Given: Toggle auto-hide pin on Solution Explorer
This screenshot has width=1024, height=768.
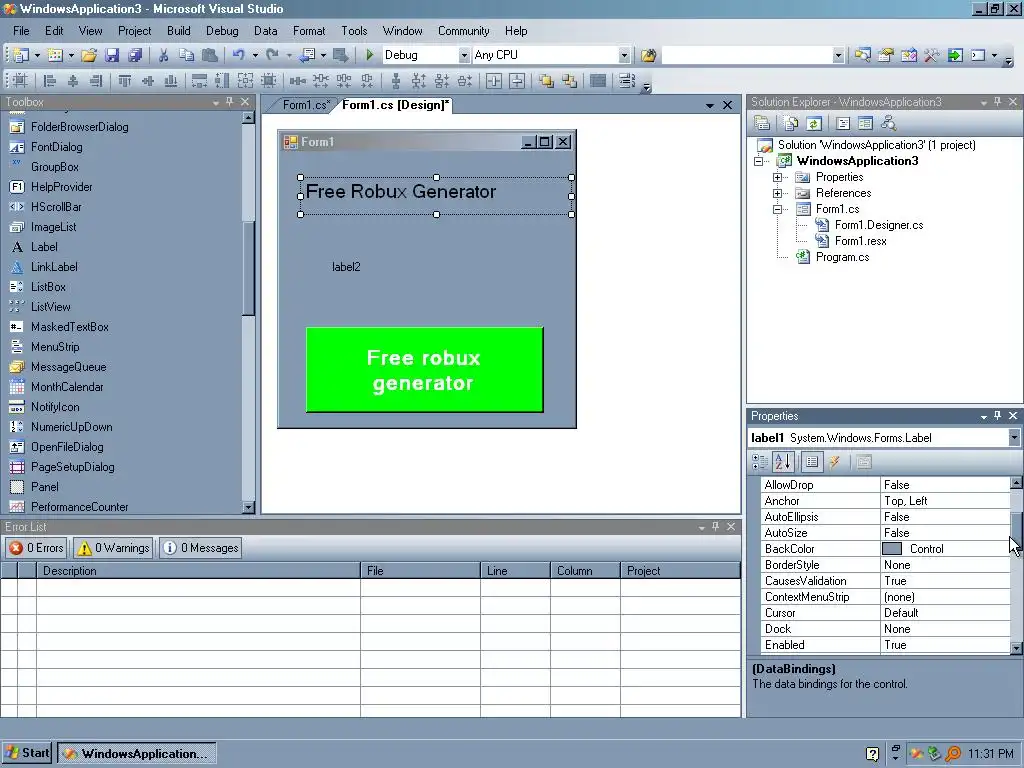Looking at the screenshot, I should coord(997,102).
